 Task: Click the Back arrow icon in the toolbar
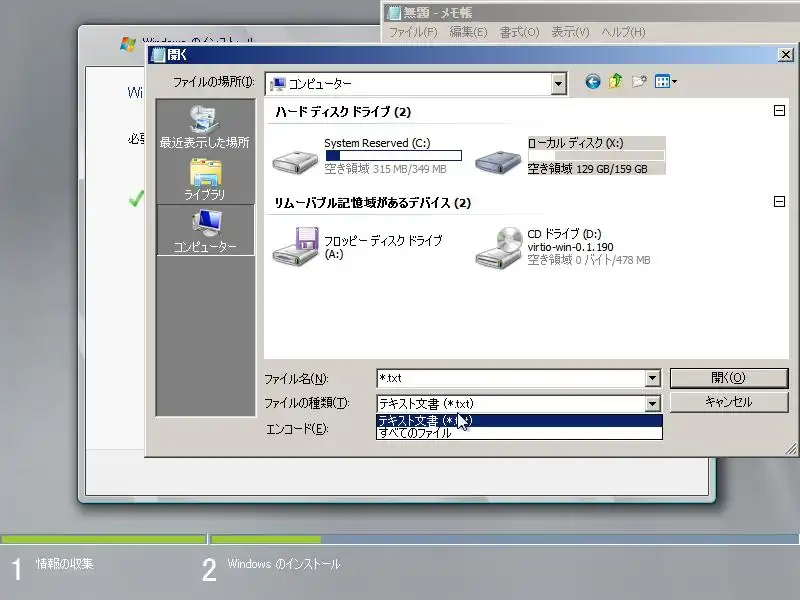tap(592, 82)
